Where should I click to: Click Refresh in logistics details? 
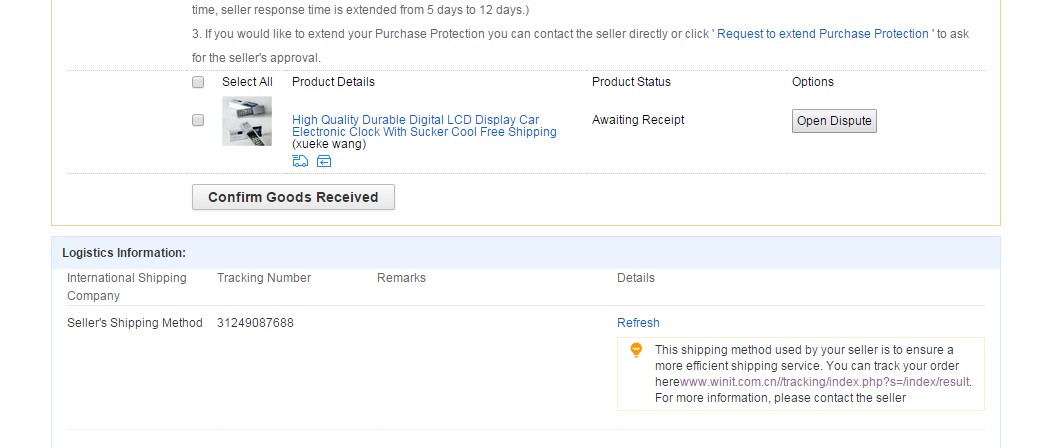pyautogui.click(x=638, y=323)
